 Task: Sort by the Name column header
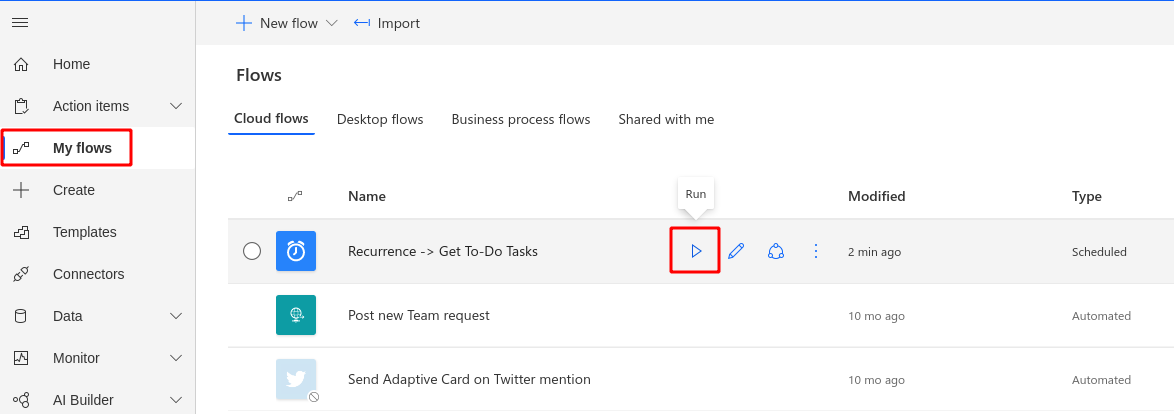367,196
